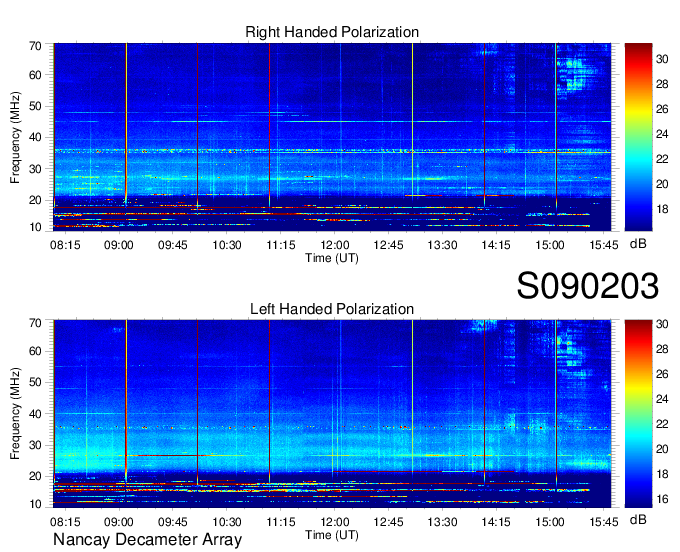This screenshot has width=680, height=552.
Task: Click the 30 value on the Right Handed colorbar
Action: pos(662,59)
